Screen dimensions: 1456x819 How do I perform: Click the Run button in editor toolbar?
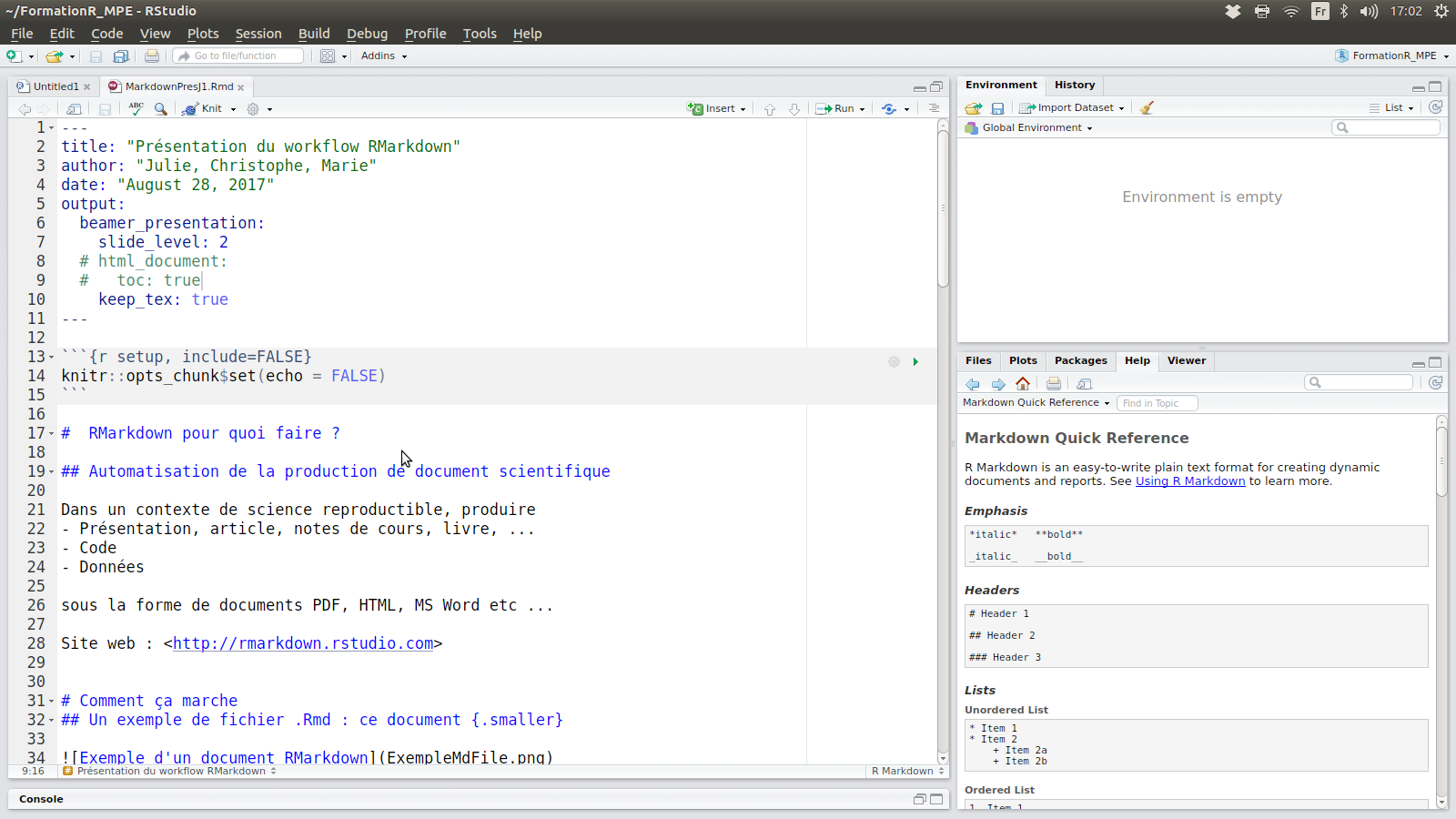[835, 108]
